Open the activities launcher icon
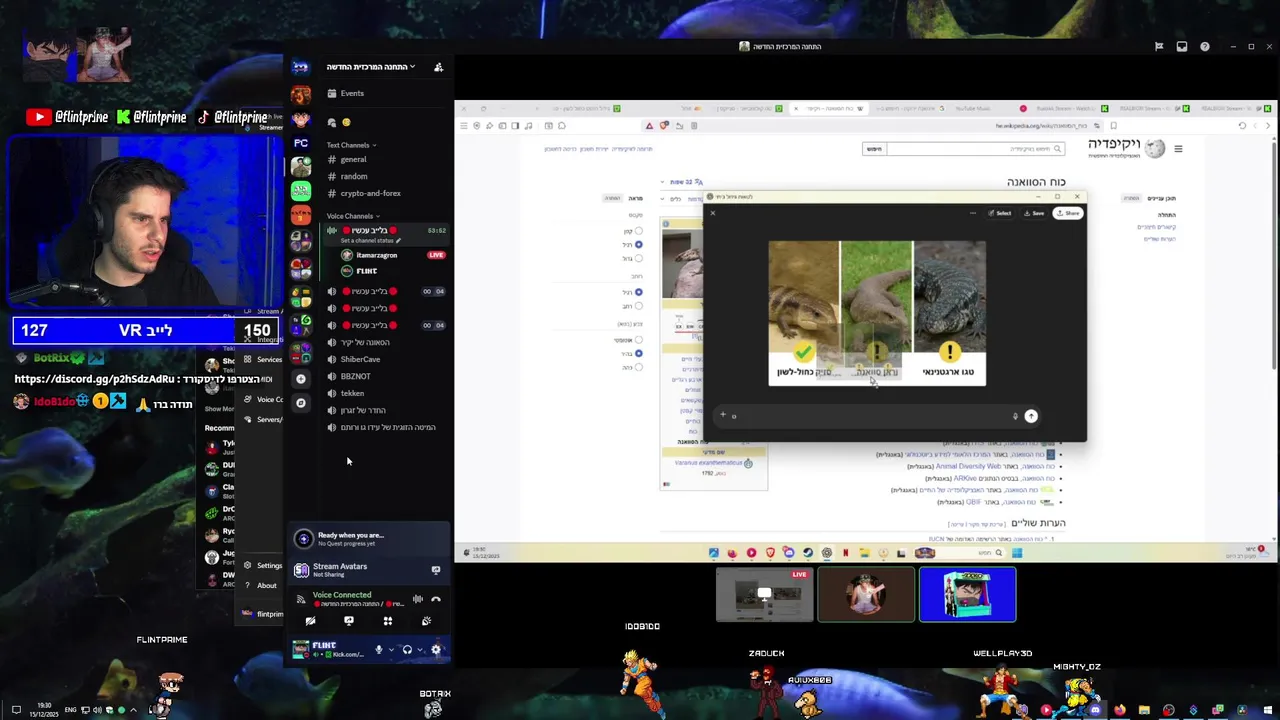The image size is (1280, 720). point(388,621)
